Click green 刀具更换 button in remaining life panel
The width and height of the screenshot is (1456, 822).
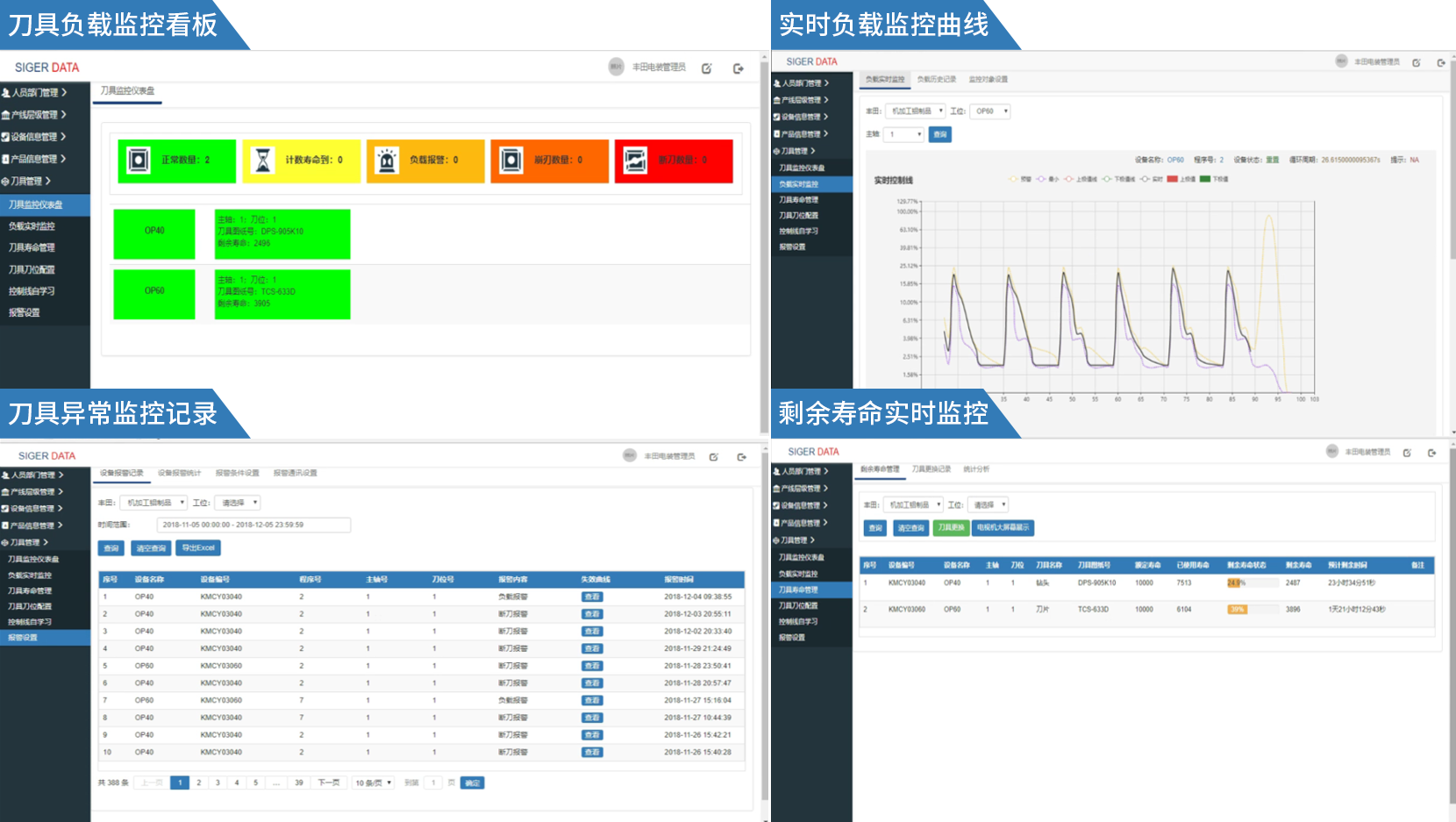951,527
